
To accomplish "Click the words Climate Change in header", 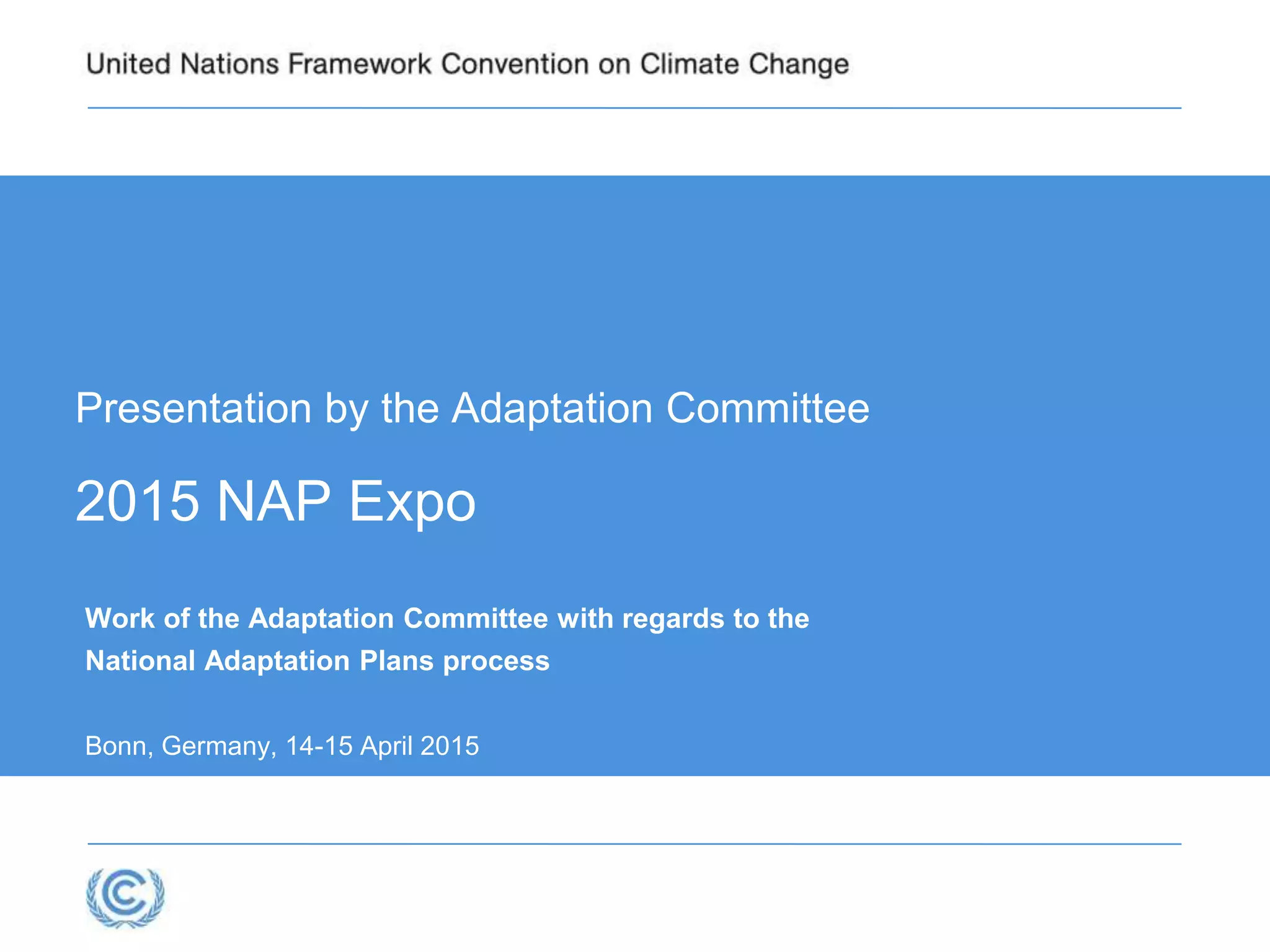I will tap(744, 64).
